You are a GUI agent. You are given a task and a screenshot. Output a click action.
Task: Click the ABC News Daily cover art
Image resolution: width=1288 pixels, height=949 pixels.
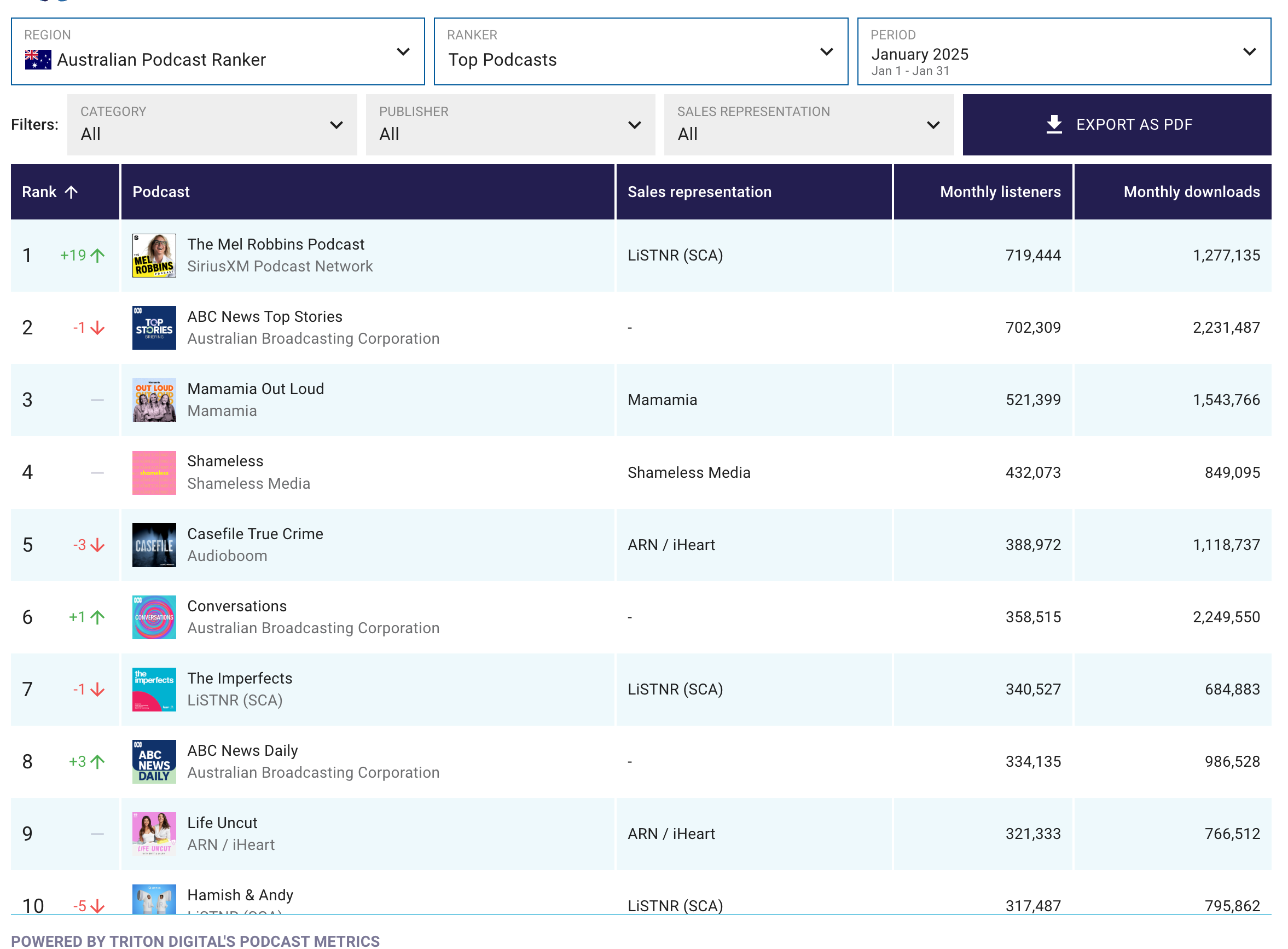point(154,762)
